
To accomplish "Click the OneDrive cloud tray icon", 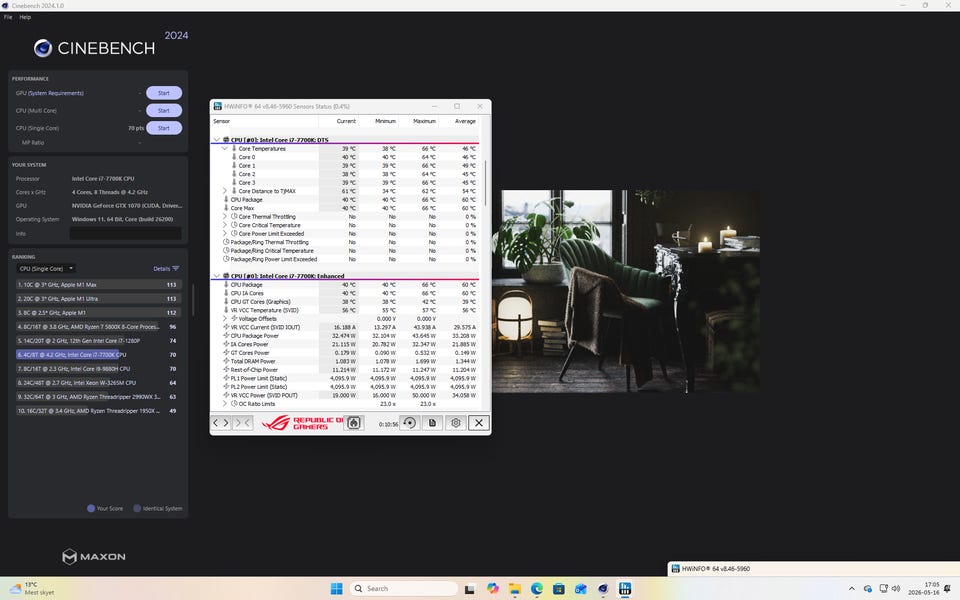I will (867, 588).
